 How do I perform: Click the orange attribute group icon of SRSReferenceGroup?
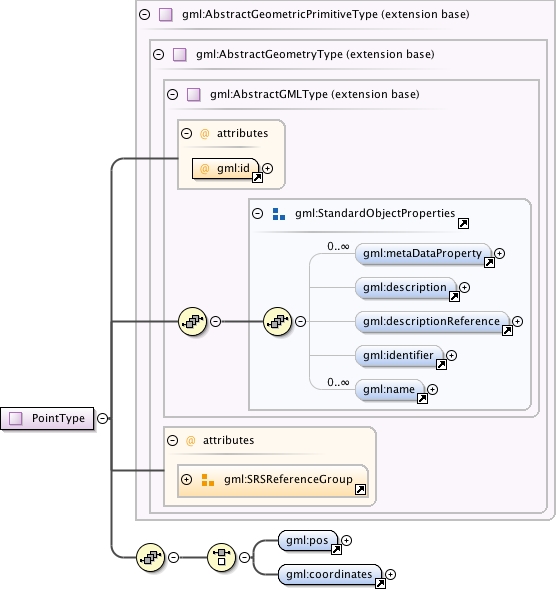point(207,480)
